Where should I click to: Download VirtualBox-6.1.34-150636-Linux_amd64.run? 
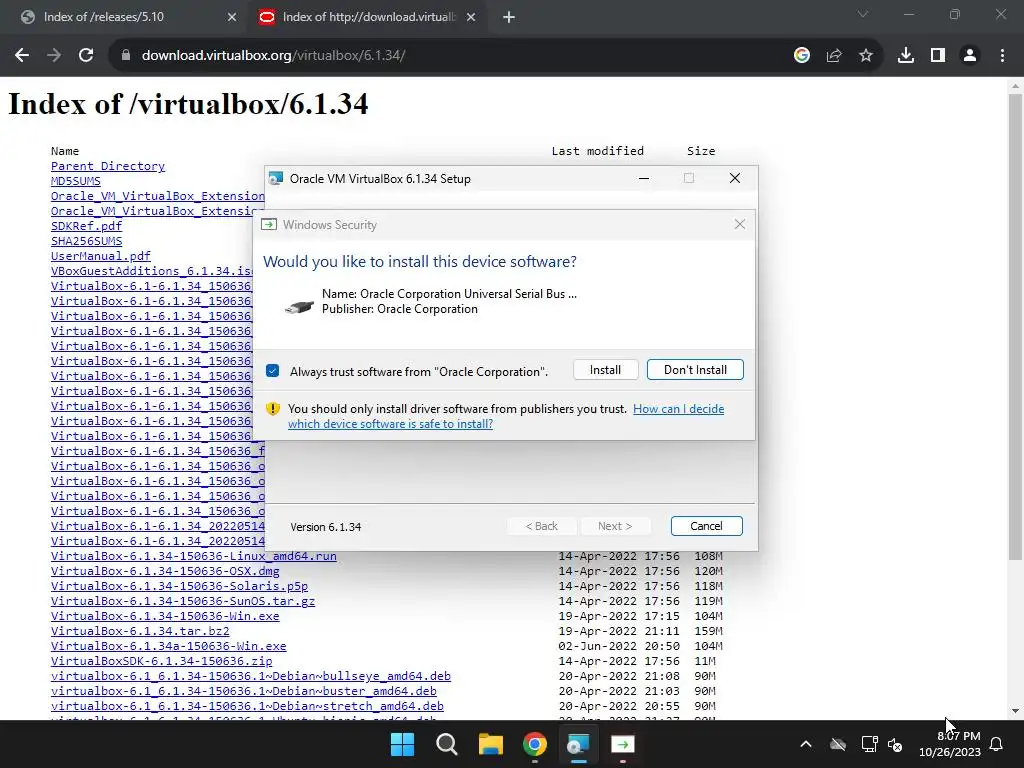click(194, 556)
